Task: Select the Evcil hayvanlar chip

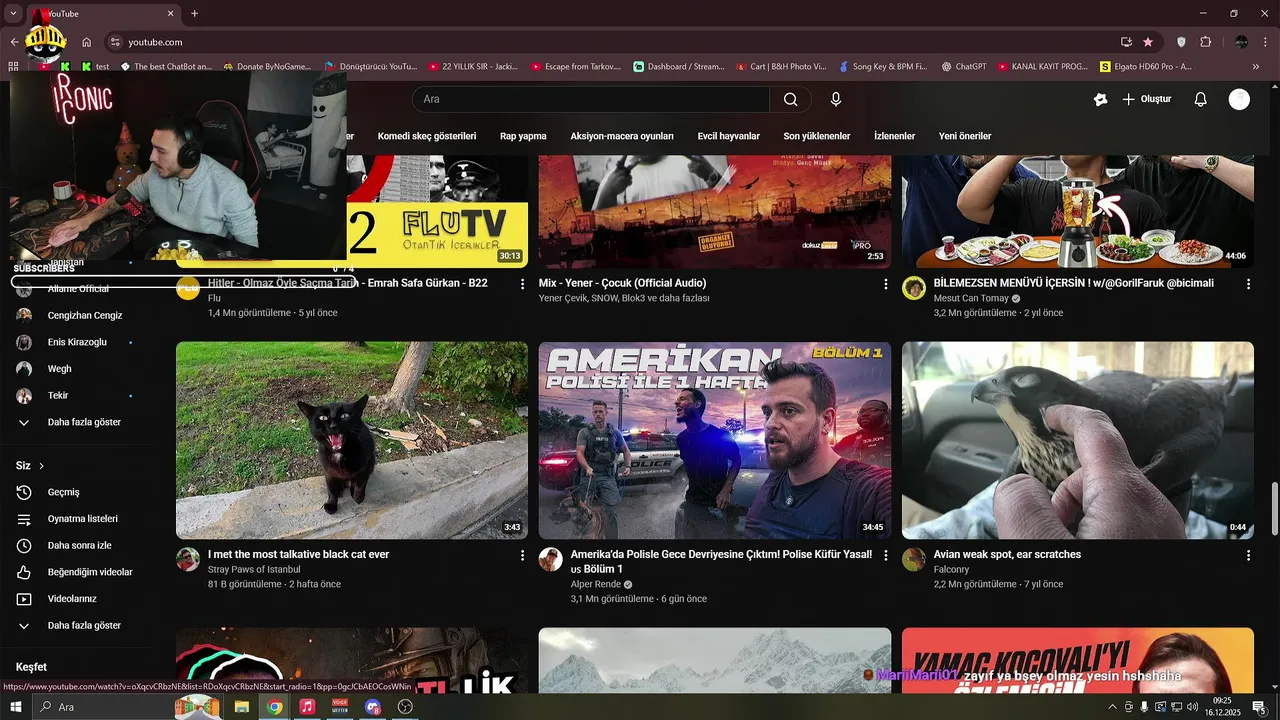Action: coord(729,136)
